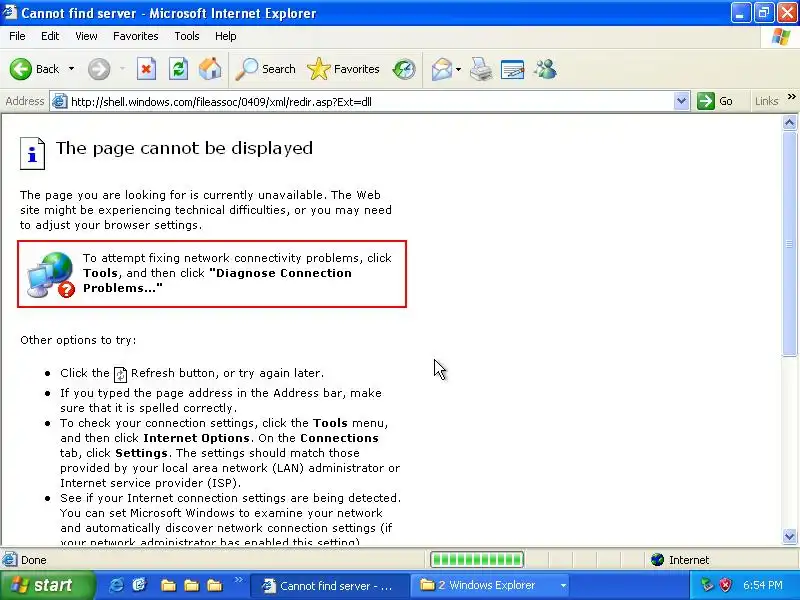Click the page icon in the Address bar
Image resolution: width=800 pixels, height=600 pixels.
60,101
